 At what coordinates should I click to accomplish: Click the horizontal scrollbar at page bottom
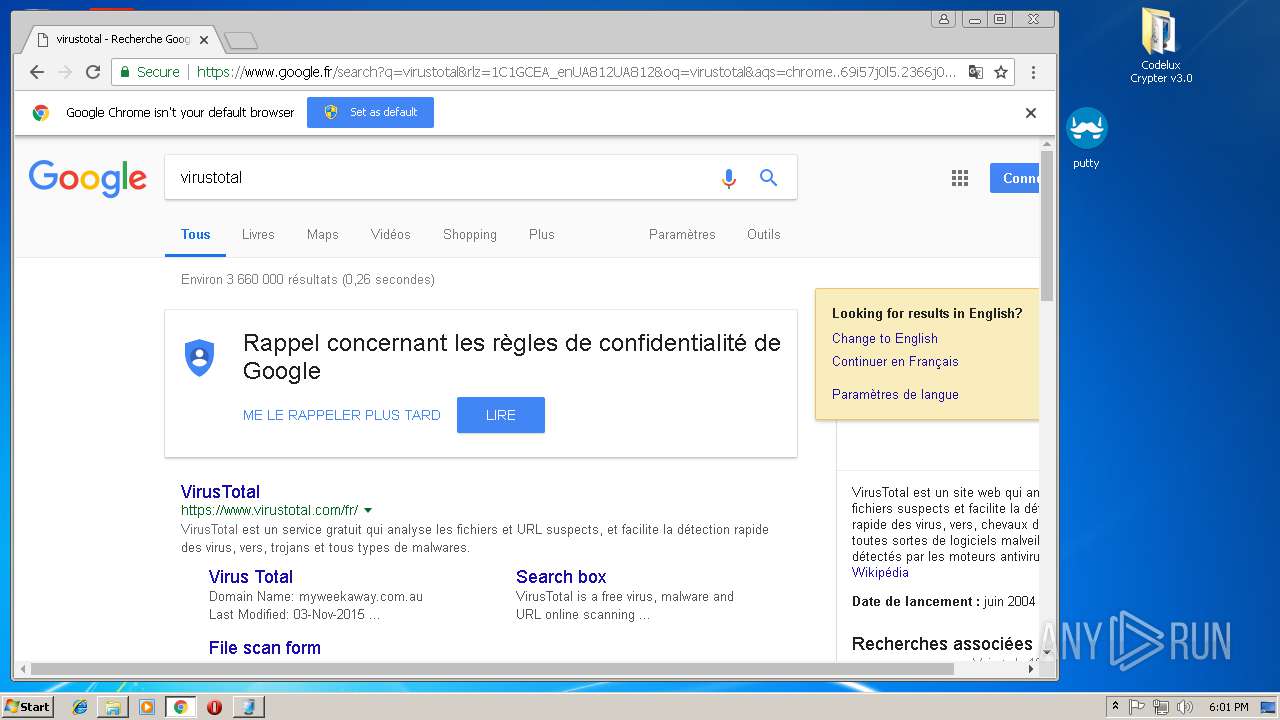tap(490, 669)
